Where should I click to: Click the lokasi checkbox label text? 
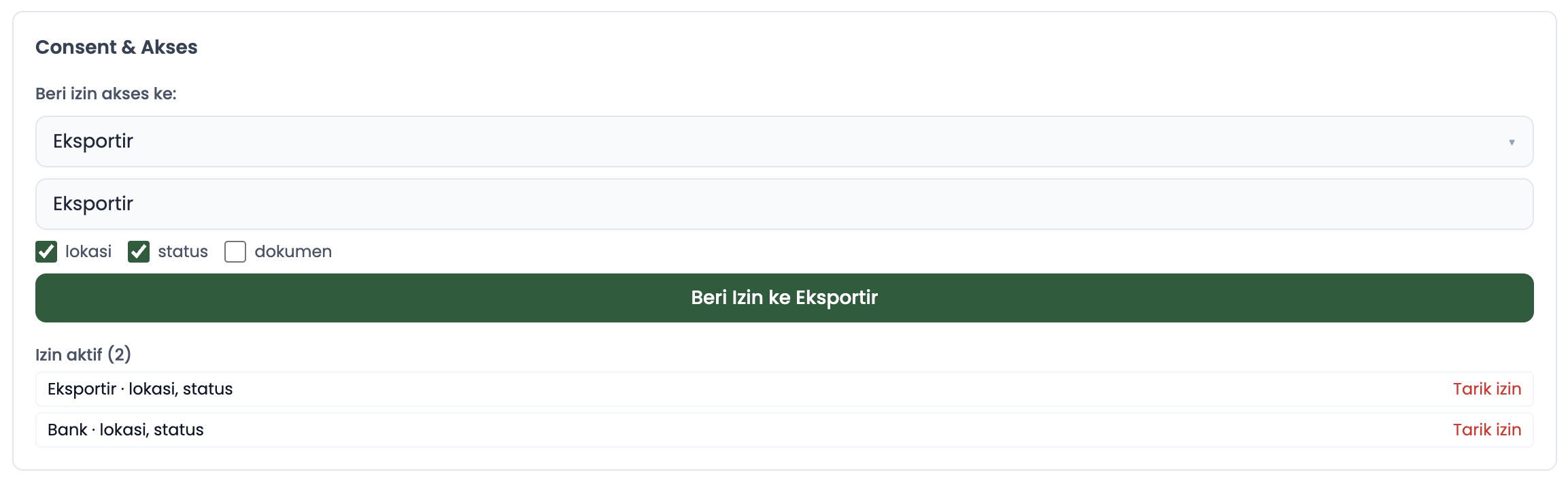(88, 252)
